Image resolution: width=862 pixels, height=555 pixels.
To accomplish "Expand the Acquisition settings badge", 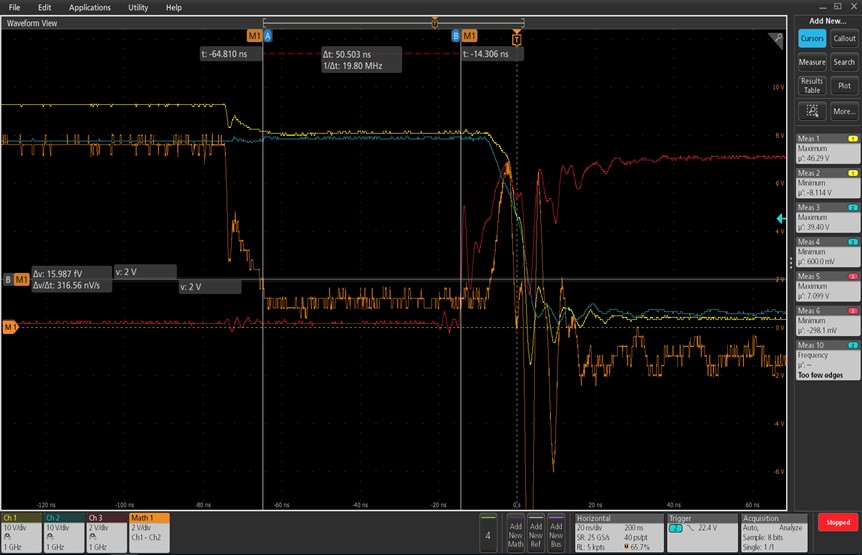I will (772, 533).
